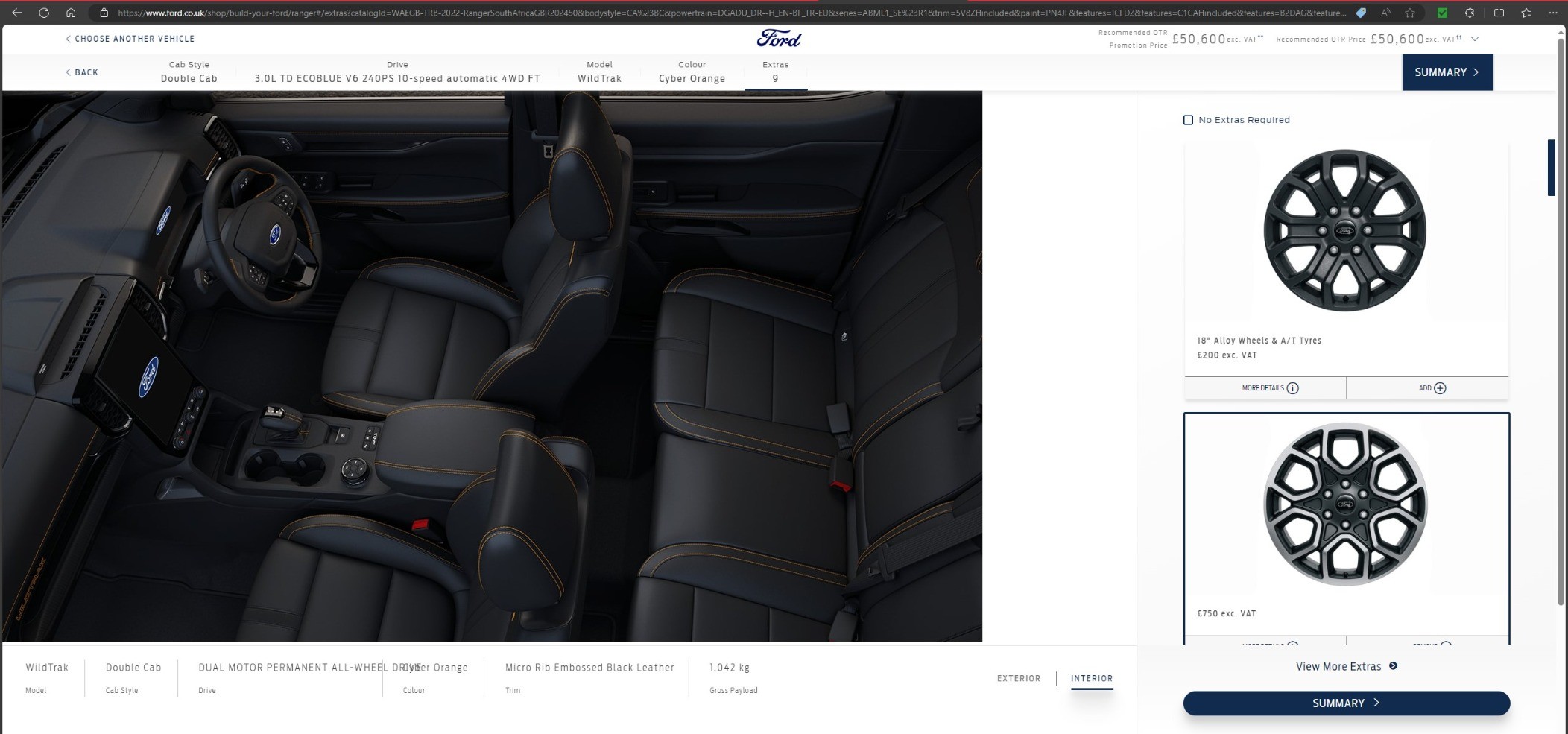Open the Drive step tab

point(397,72)
